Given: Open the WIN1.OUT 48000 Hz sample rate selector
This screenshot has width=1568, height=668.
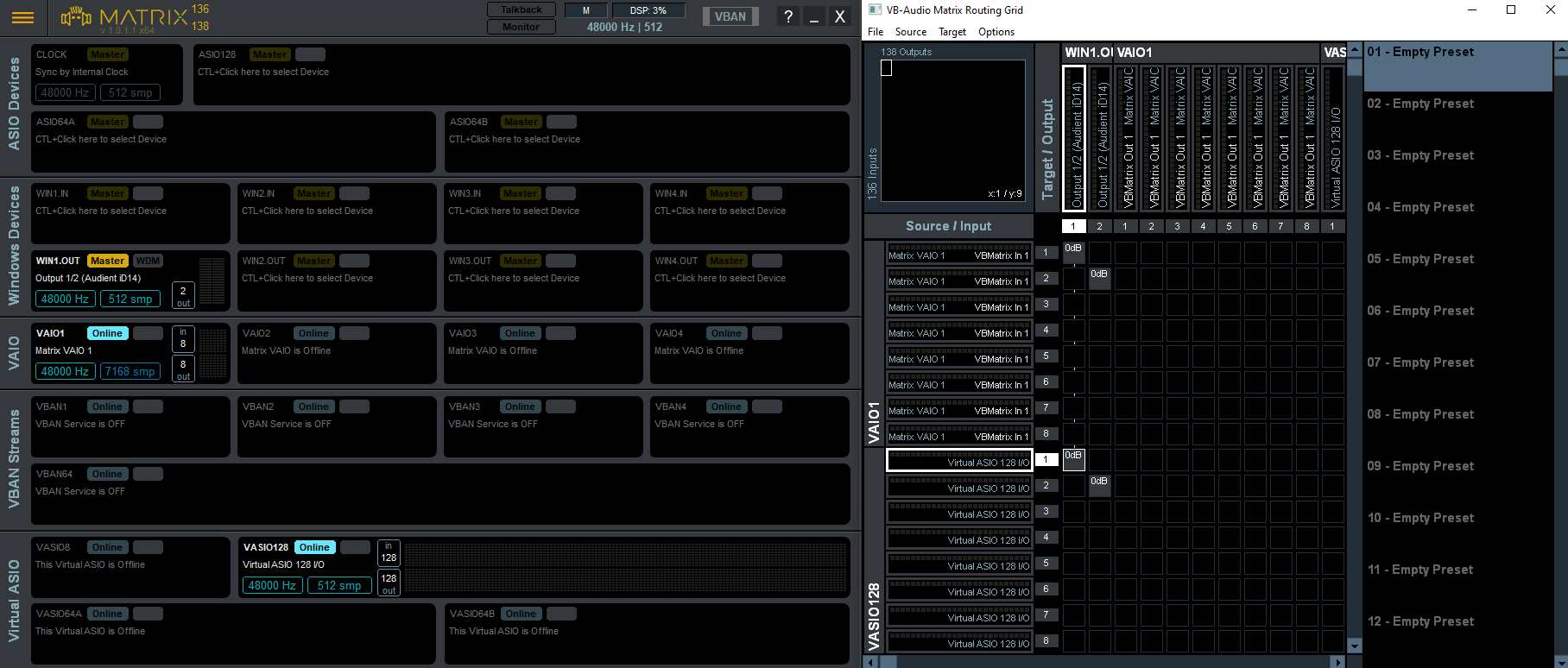Looking at the screenshot, I should [x=65, y=299].
